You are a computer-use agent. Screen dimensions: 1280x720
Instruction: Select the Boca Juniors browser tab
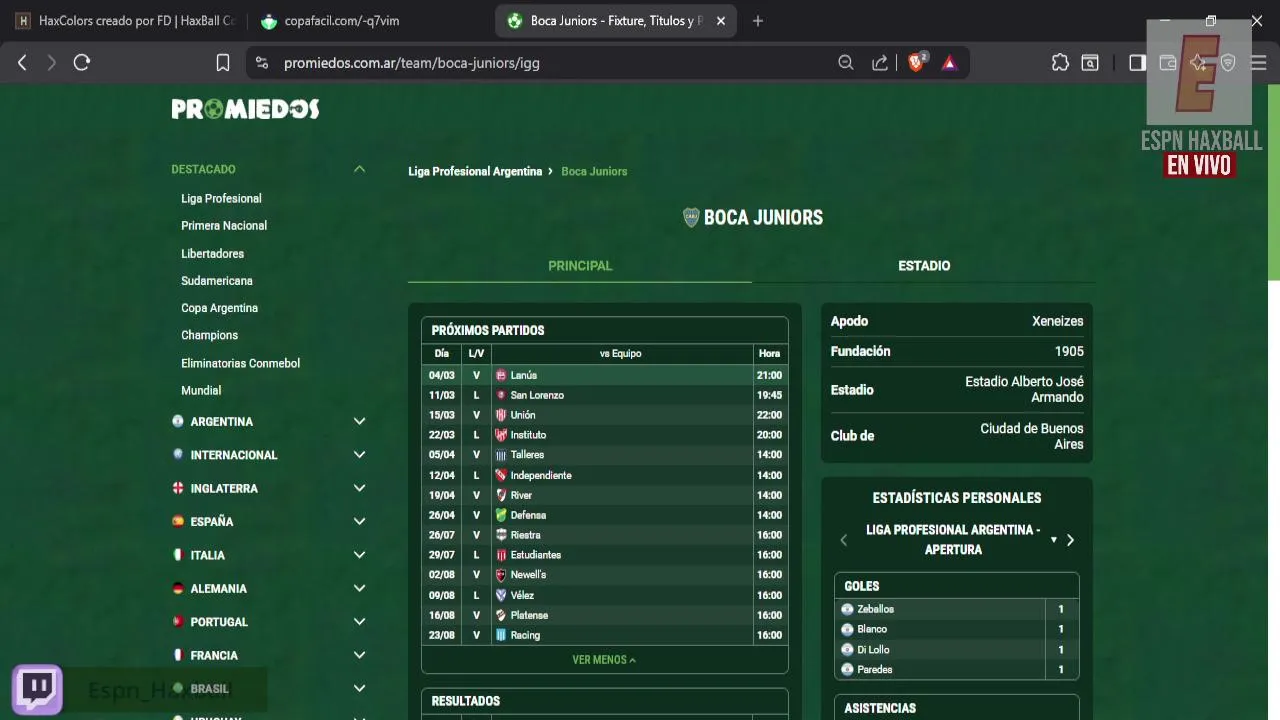616,21
